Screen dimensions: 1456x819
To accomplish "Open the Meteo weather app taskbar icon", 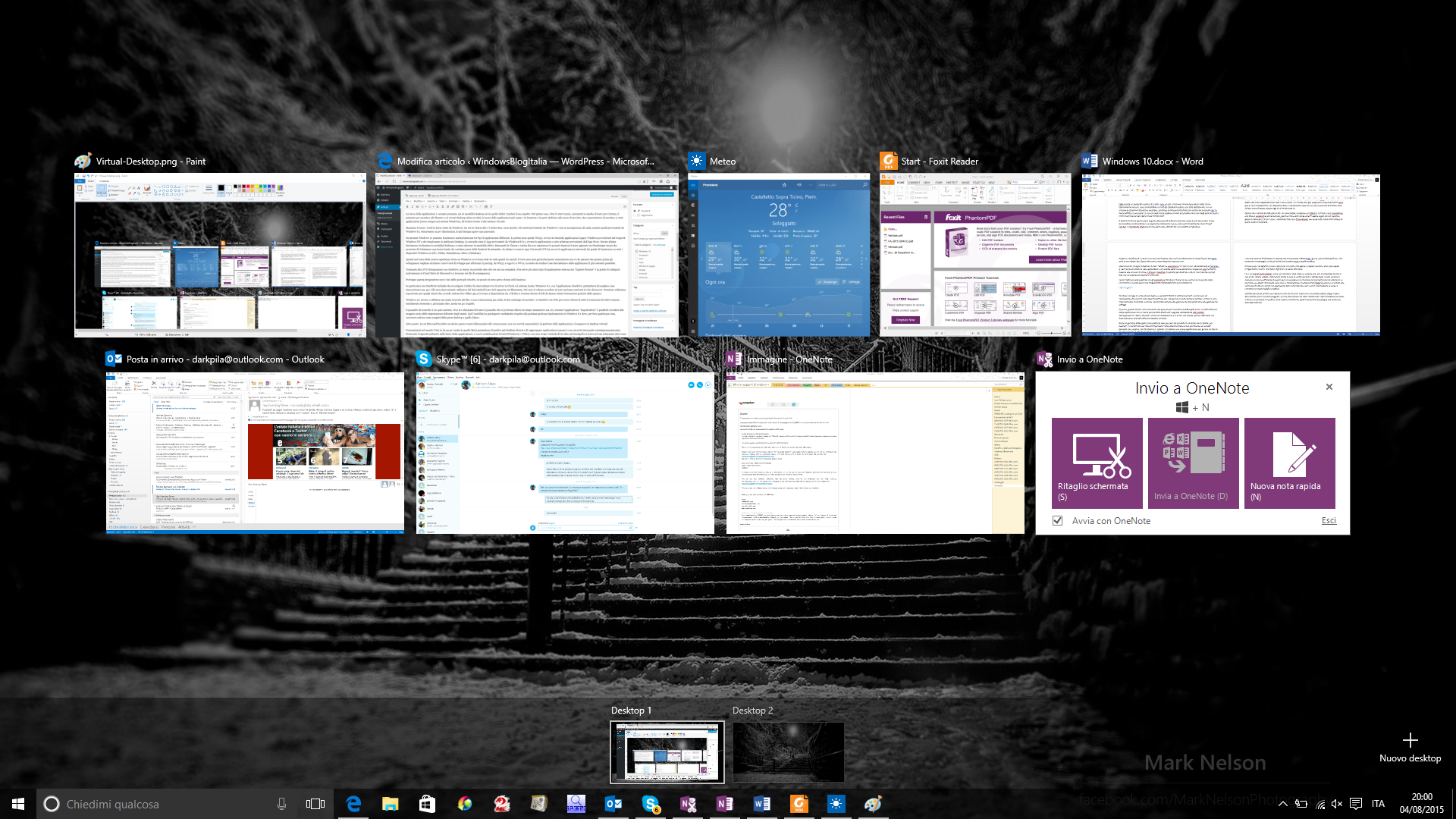I will click(836, 804).
